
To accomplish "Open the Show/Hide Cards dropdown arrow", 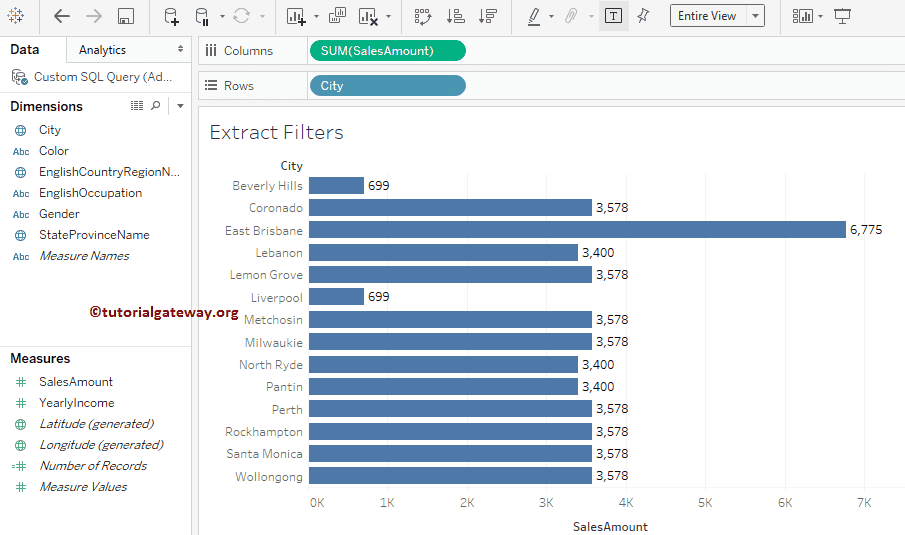I will (x=820, y=17).
